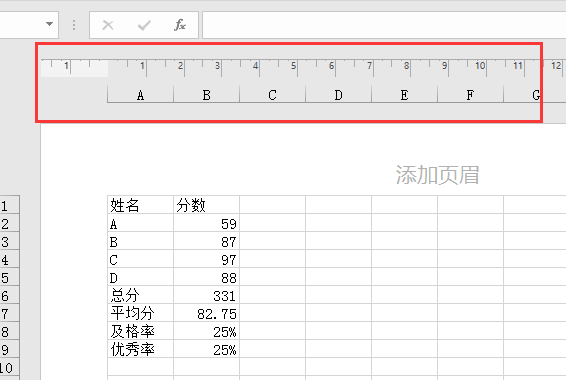Select row 3 header
The width and height of the screenshot is (566, 380).
[x=9, y=241]
